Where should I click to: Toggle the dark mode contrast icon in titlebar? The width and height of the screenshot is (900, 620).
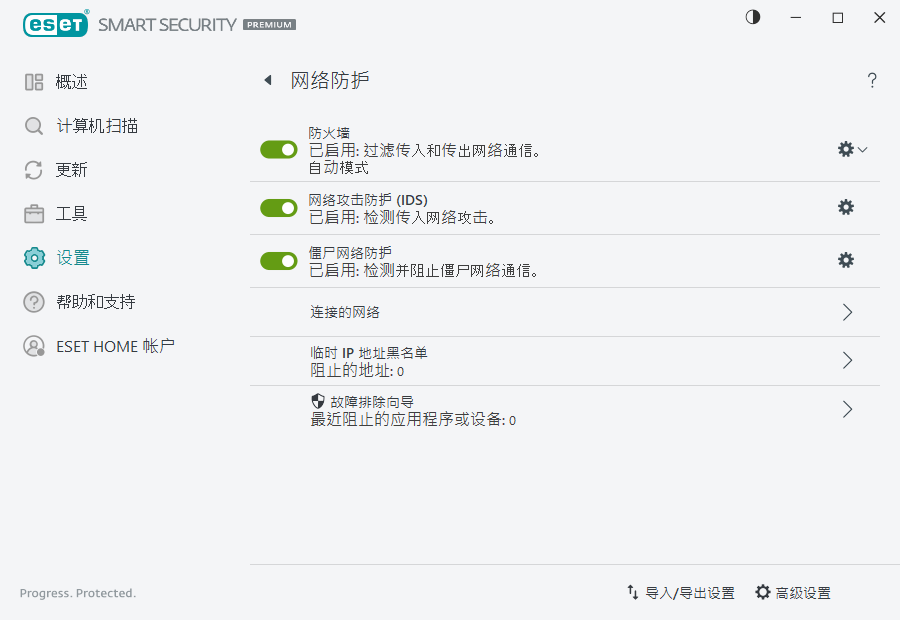(x=752, y=17)
